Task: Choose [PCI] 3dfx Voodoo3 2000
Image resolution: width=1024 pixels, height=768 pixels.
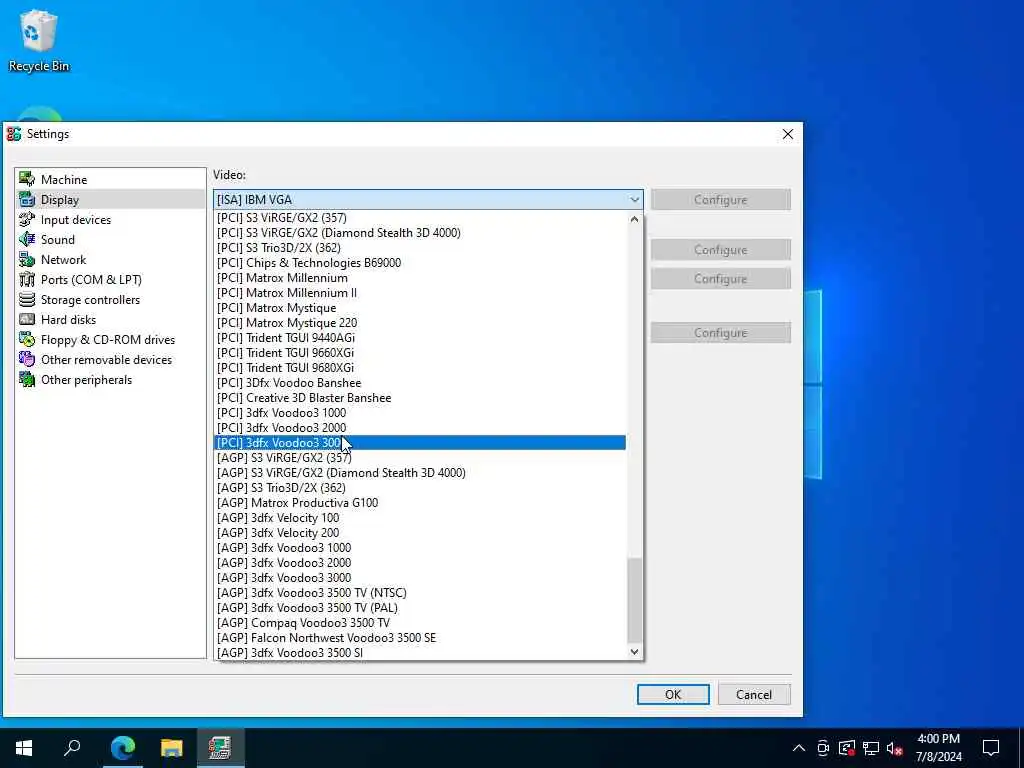Action: point(420,428)
